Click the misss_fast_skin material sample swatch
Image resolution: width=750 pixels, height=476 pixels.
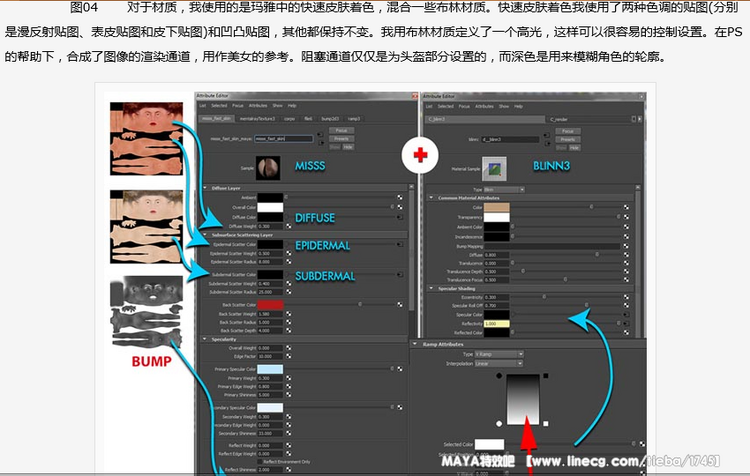[269, 166]
